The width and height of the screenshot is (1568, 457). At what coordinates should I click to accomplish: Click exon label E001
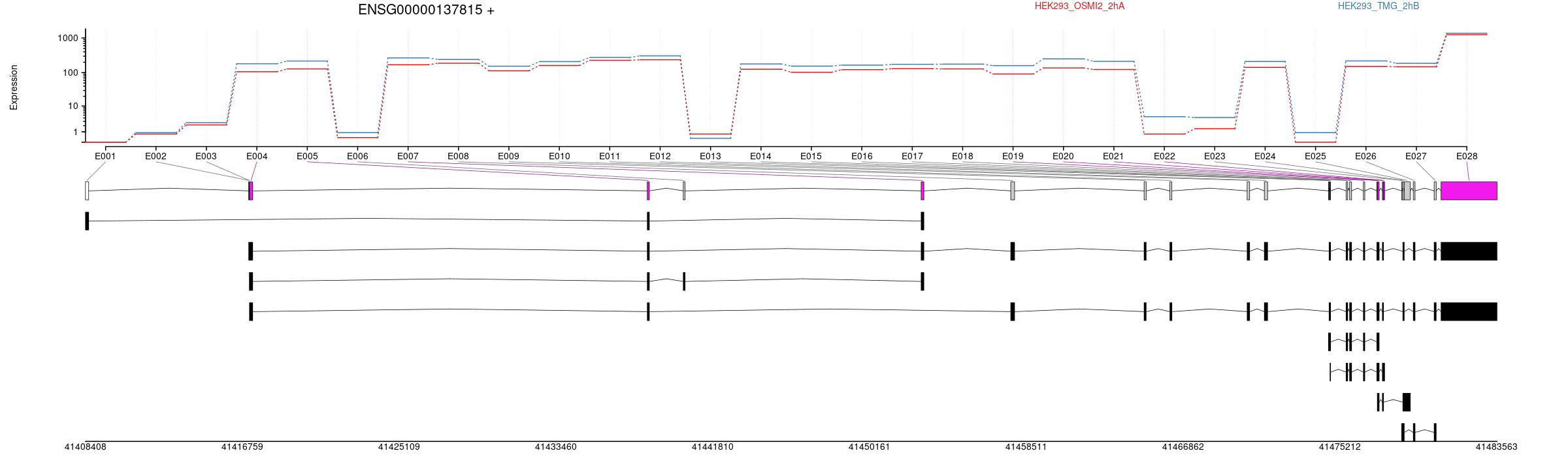click(x=105, y=156)
